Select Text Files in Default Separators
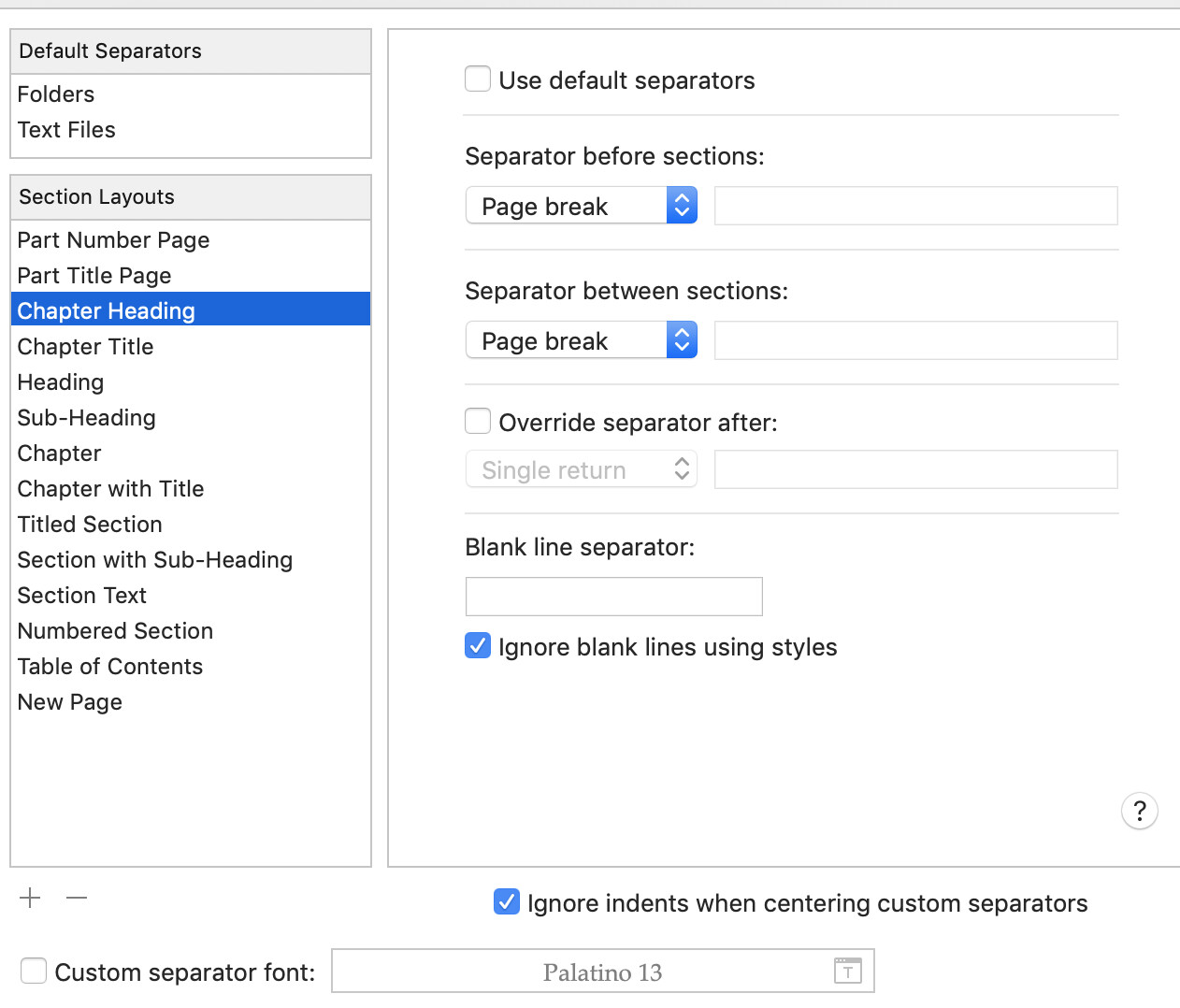 [66, 130]
